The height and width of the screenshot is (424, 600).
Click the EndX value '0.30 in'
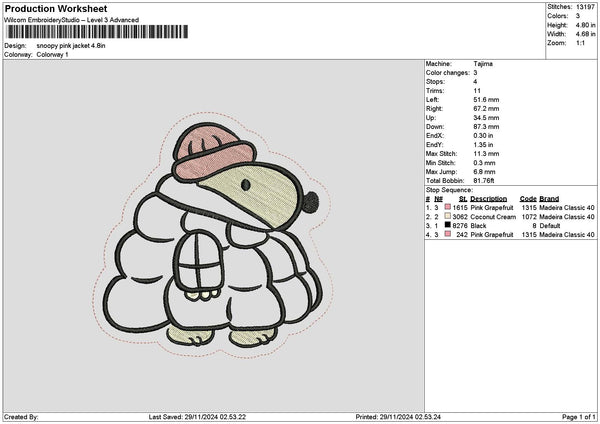coord(483,136)
